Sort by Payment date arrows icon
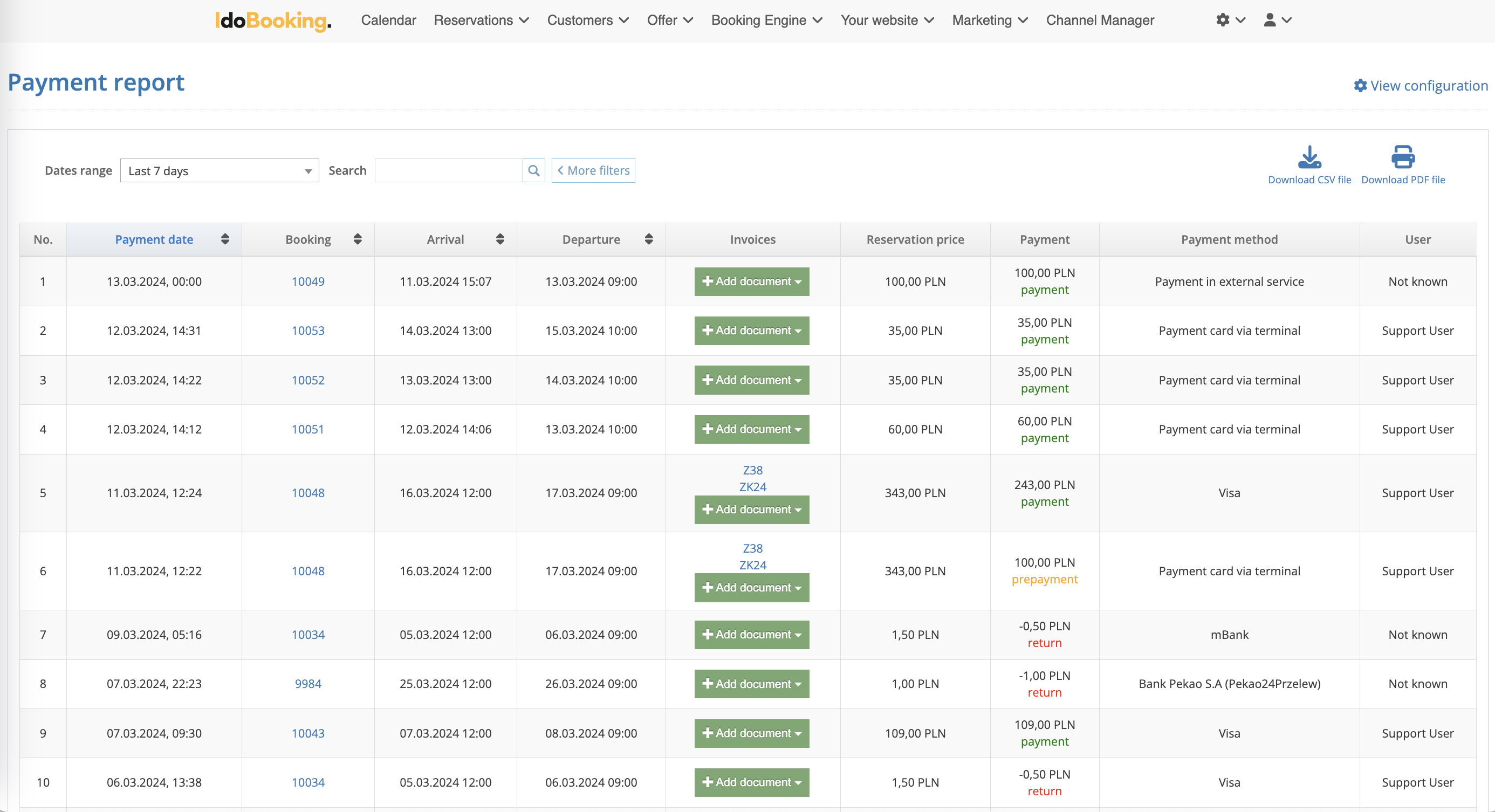 225,239
